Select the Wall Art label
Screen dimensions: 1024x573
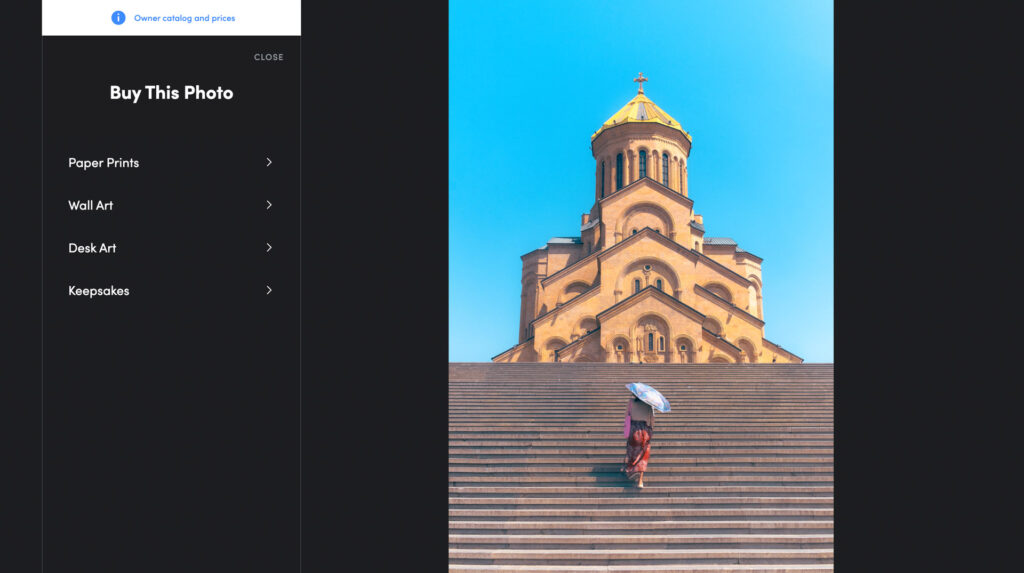click(91, 205)
